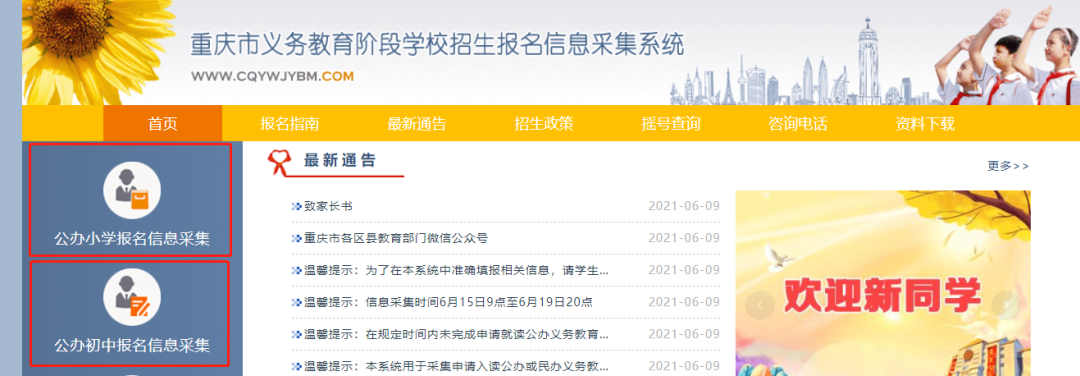Image resolution: width=1080 pixels, height=376 pixels.
Task: Go to the 首页 tab
Action: point(163,124)
